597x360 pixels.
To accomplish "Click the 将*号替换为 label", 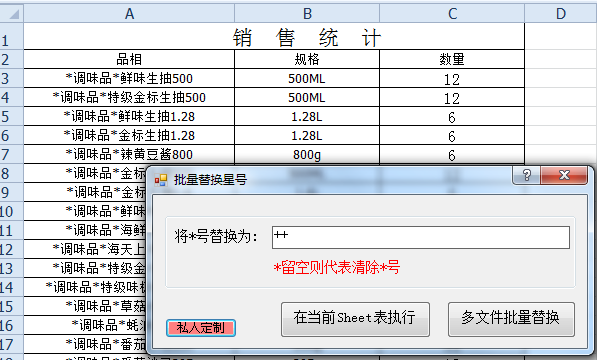I will 216,237.
